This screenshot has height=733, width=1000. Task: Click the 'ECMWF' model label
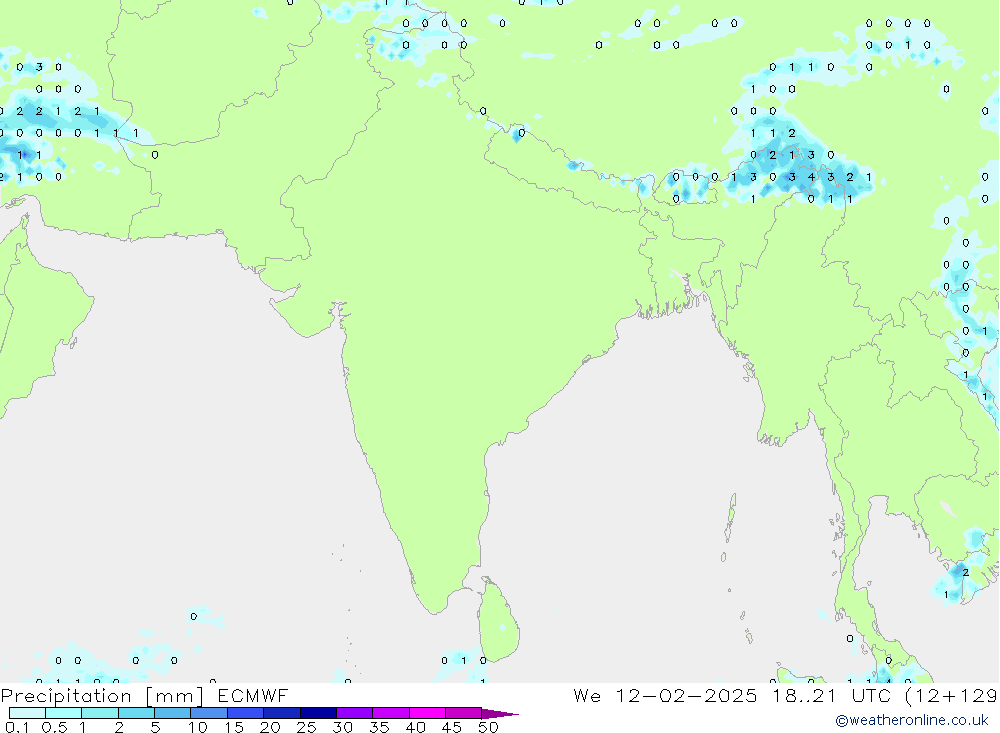tap(253, 696)
